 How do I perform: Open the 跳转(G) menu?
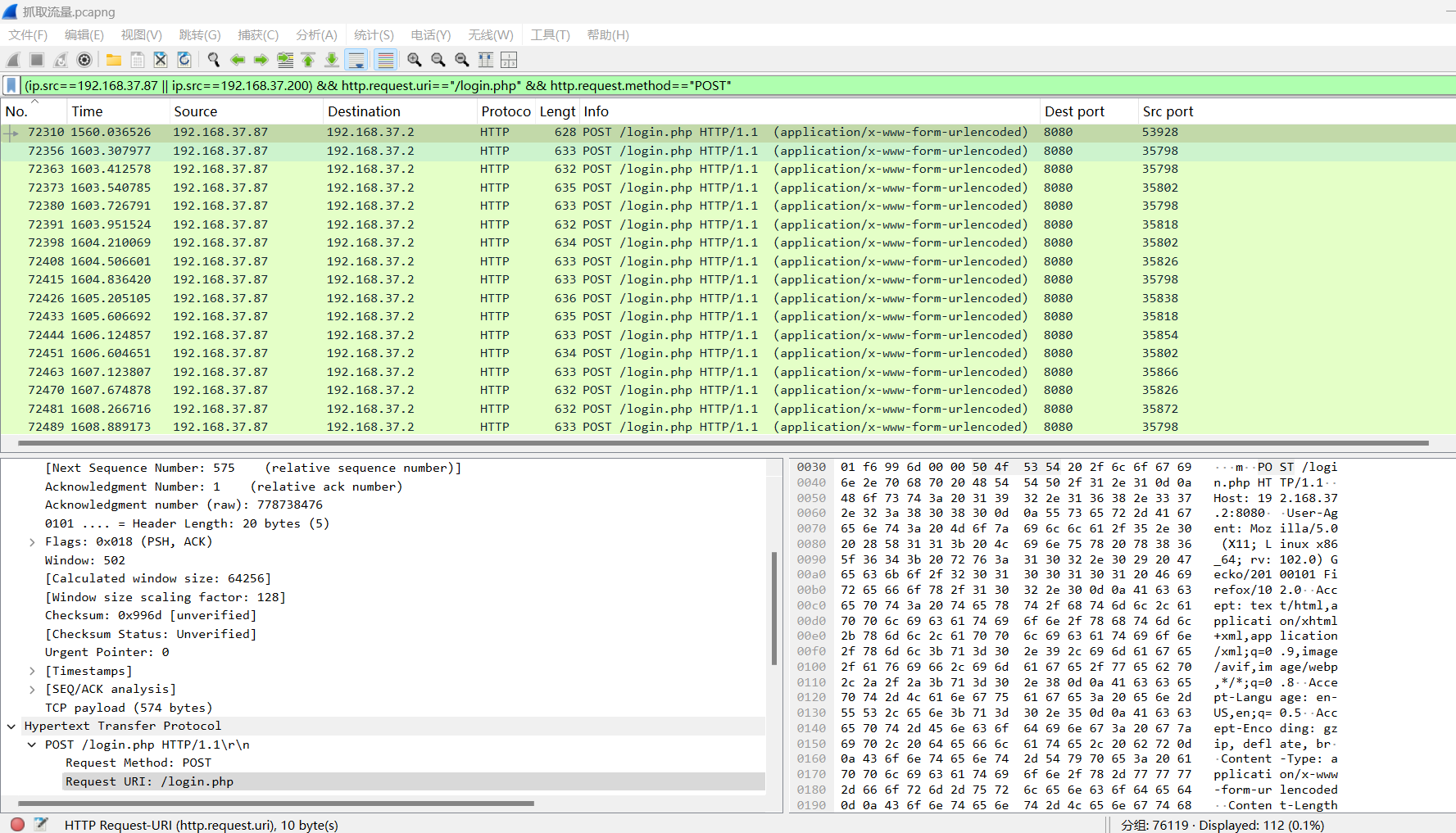point(200,35)
